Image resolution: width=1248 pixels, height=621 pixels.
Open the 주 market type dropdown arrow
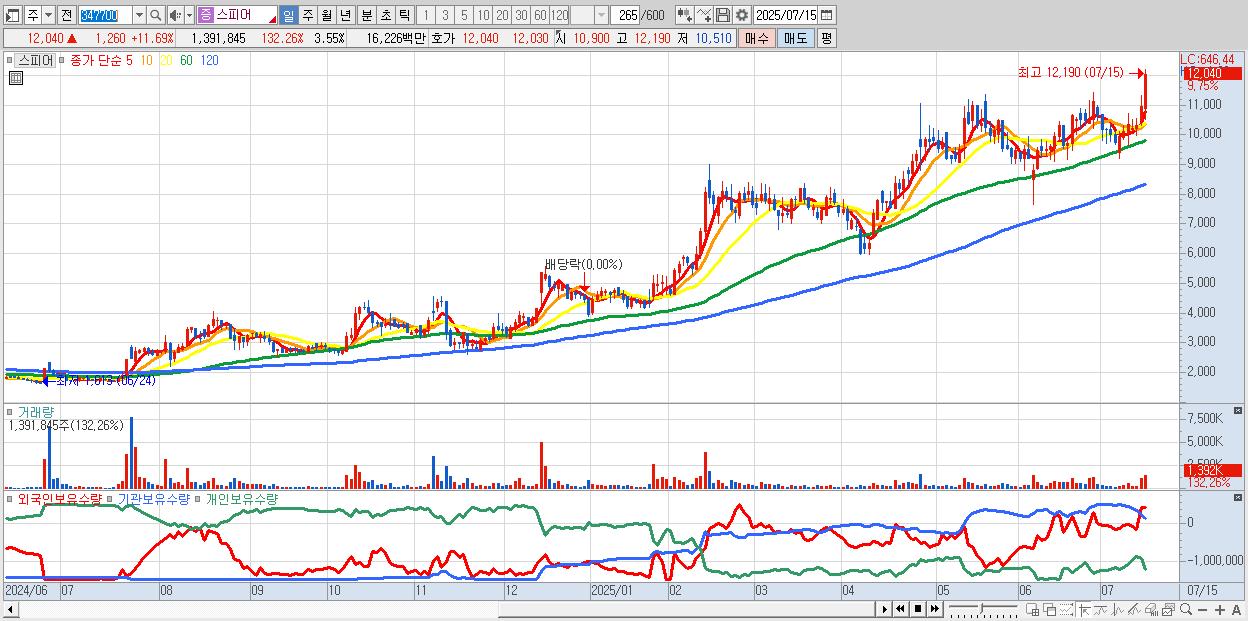[49, 15]
